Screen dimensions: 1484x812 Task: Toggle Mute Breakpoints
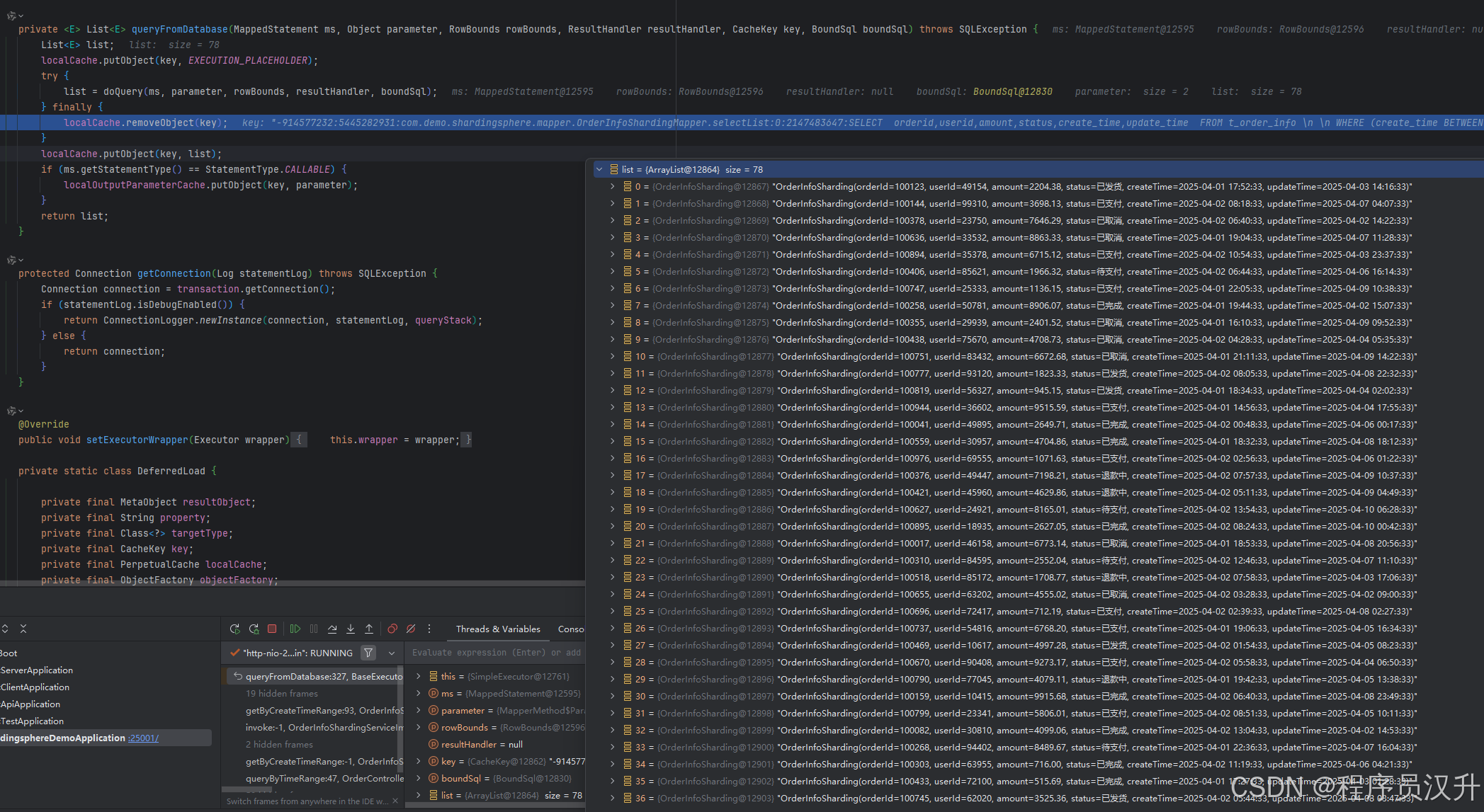coord(411,629)
